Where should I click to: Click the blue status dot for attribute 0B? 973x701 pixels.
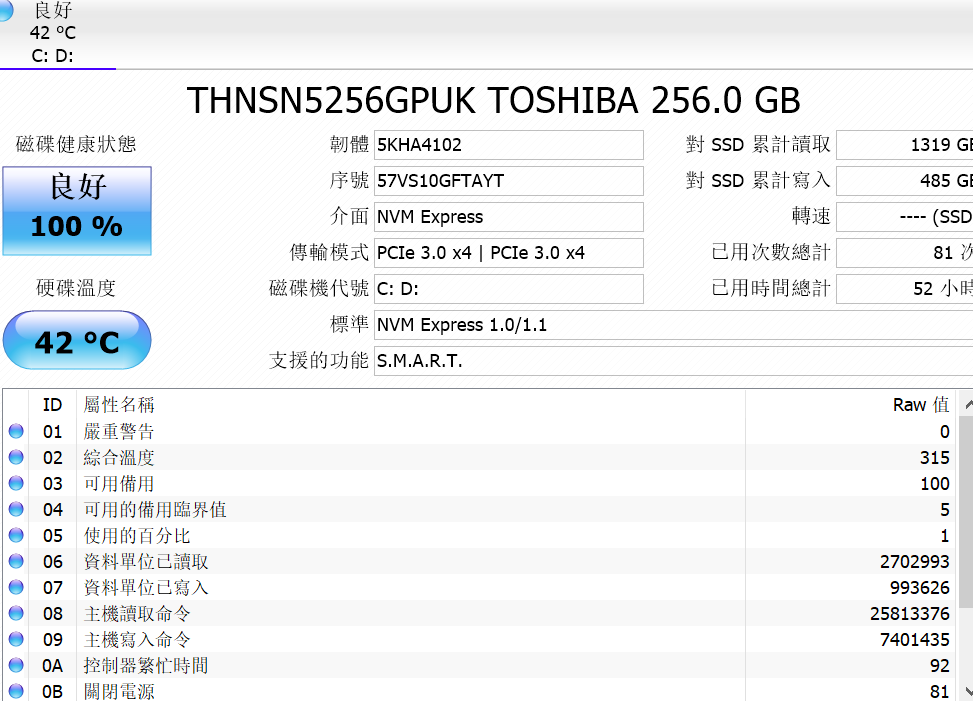click(16, 691)
